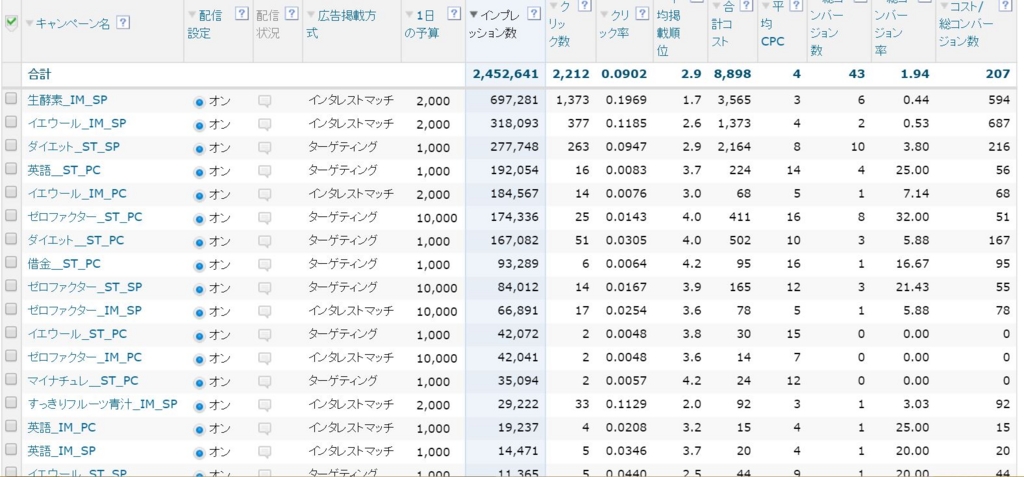Check the box for ゼロファクター_ST_PC row

pos(11,216)
